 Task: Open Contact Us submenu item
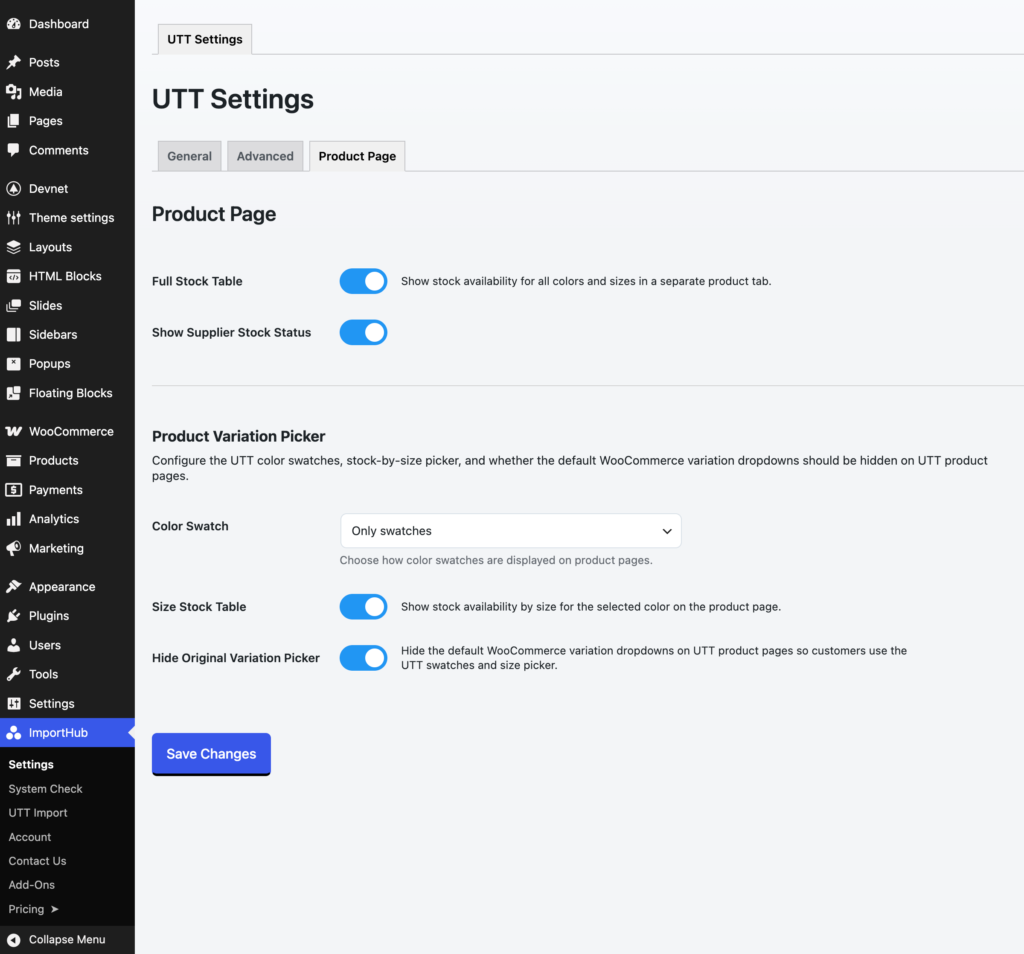(x=37, y=861)
